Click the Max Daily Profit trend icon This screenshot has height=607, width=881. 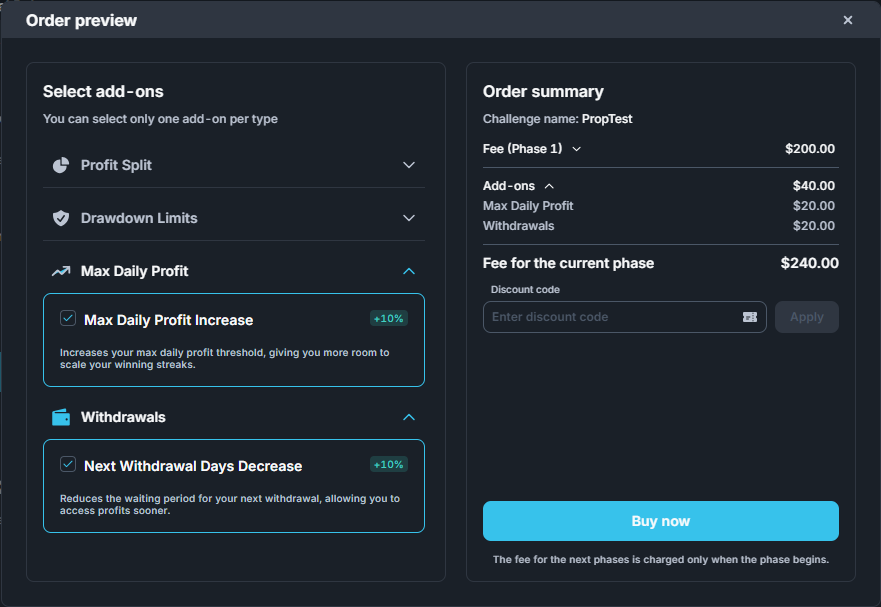click(x=61, y=271)
